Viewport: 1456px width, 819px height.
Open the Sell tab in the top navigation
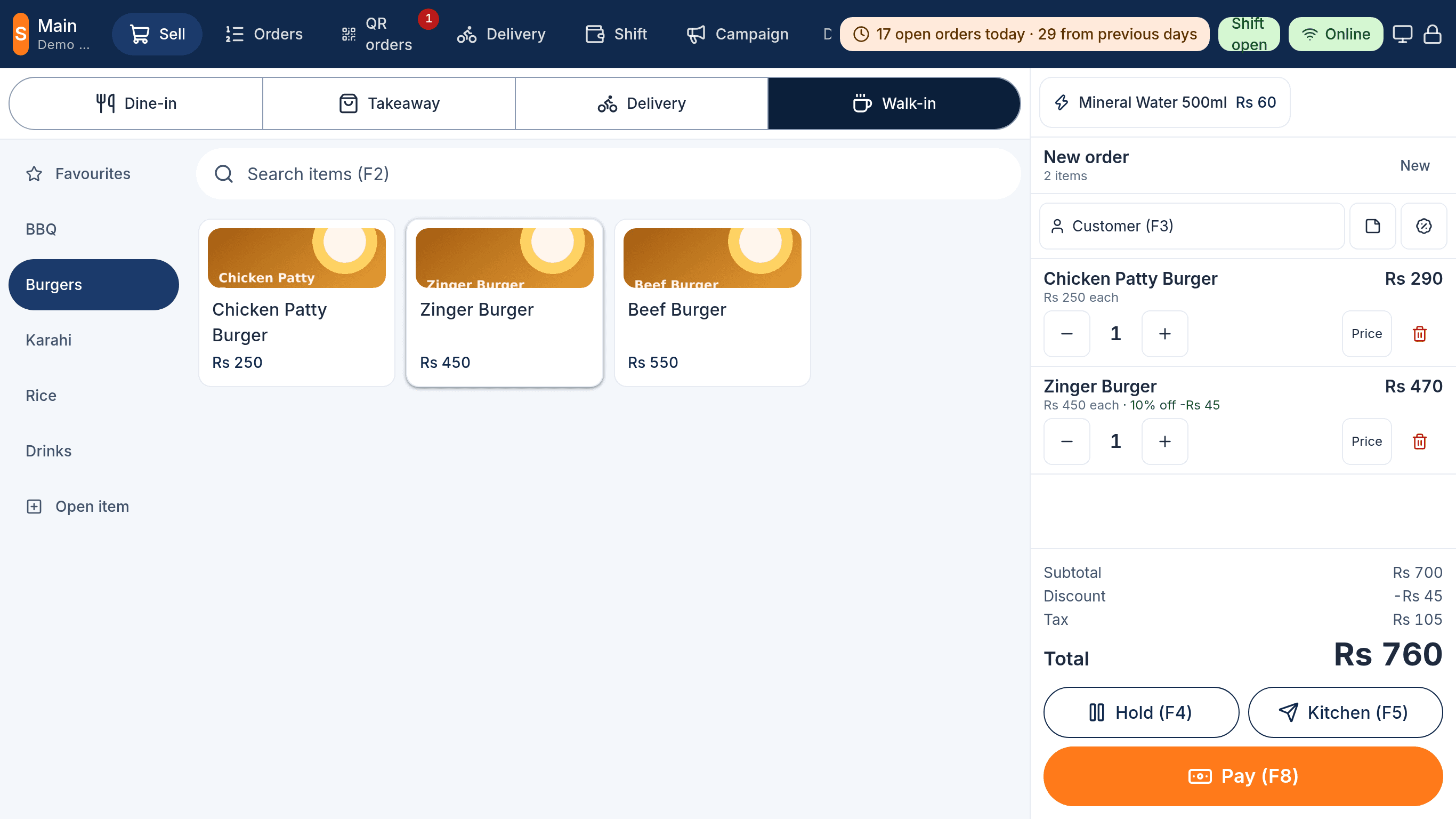tap(157, 34)
